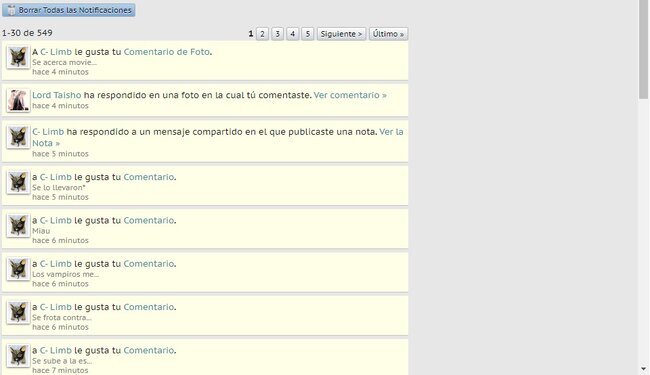650x375 pixels.
Task: Go to page 2 of notifications
Action: click(262, 34)
